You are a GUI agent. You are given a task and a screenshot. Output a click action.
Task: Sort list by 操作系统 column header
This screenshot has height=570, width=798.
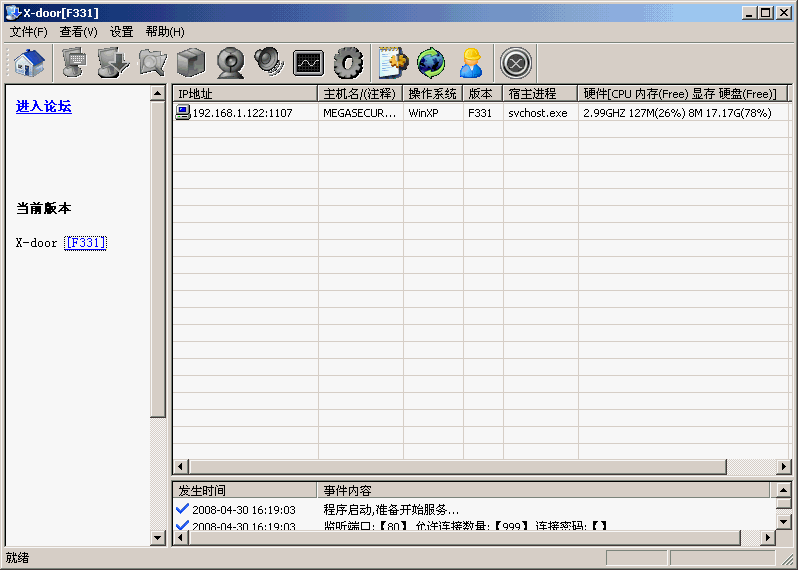432,94
